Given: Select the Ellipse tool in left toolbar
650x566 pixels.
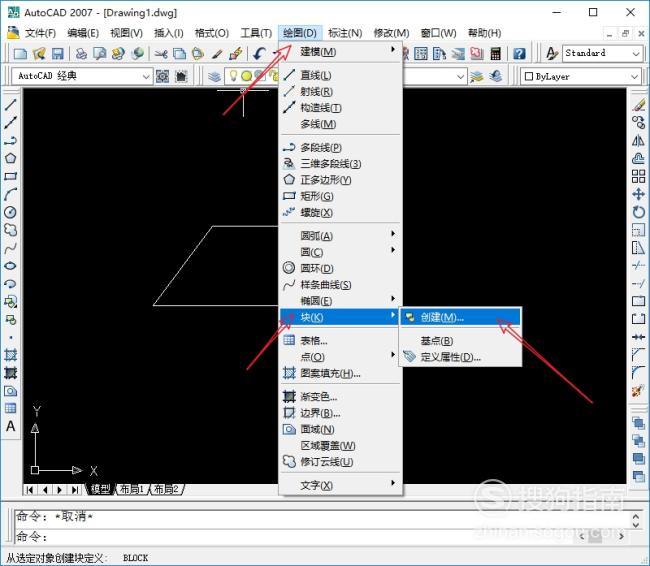Looking at the screenshot, I should click(x=10, y=266).
